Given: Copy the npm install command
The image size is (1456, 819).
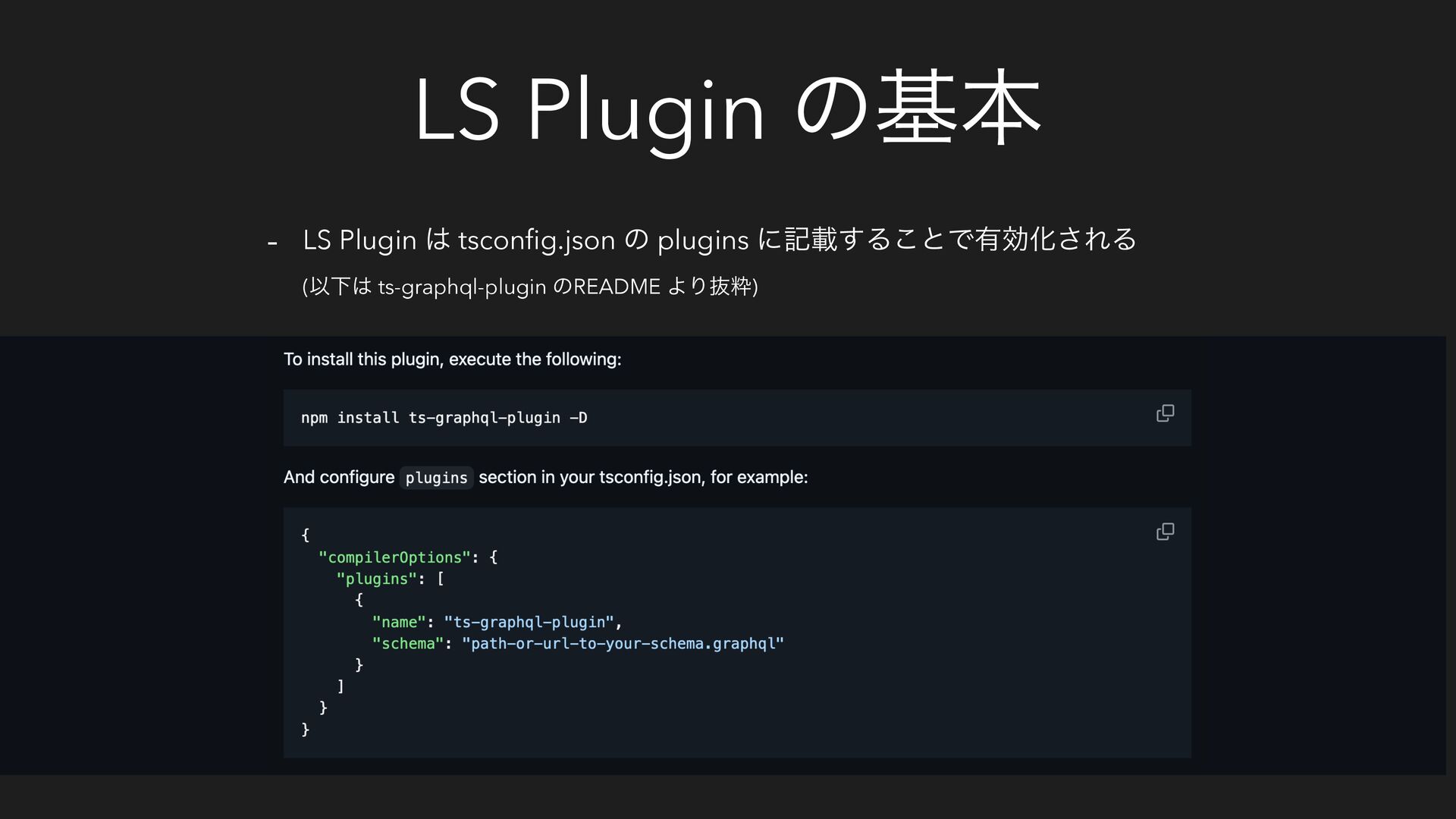Looking at the screenshot, I should tap(1165, 413).
